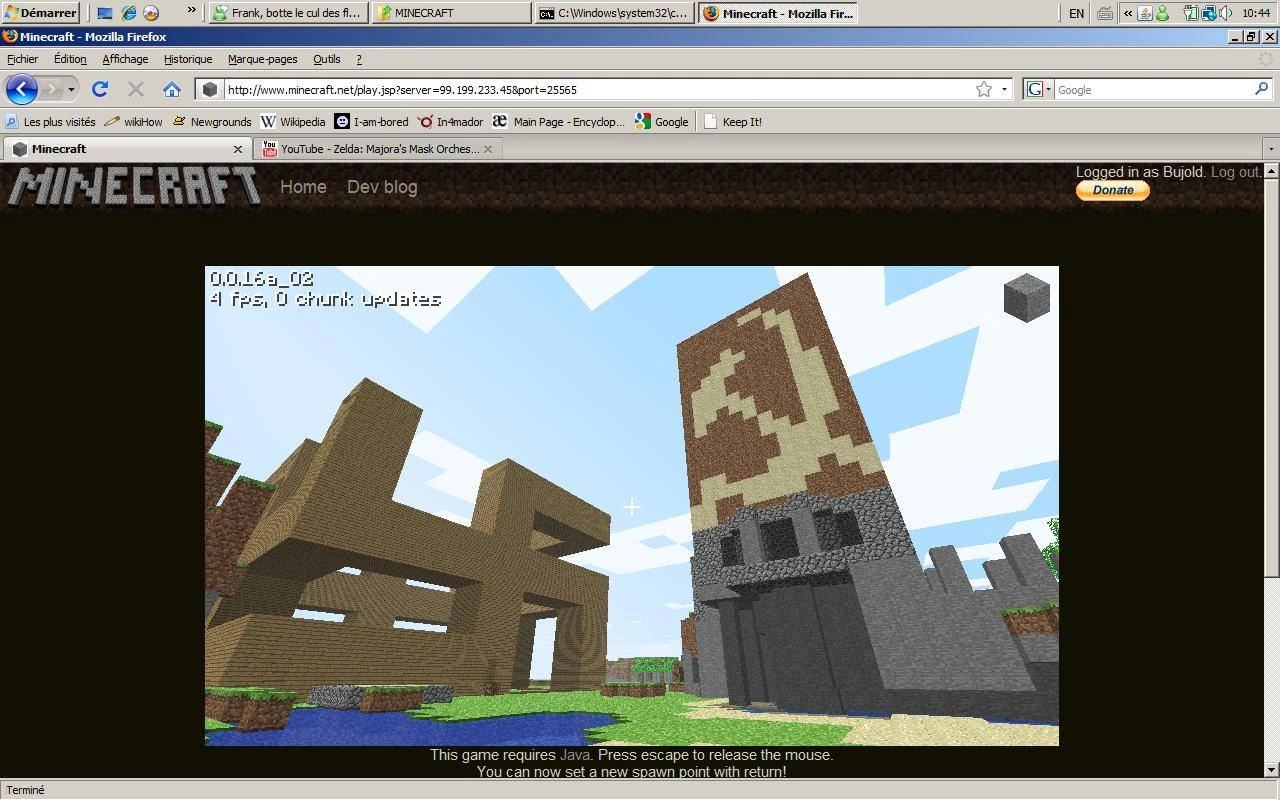Open the Les plus visités bookmark
The image size is (1280, 800).
pos(51,122)
